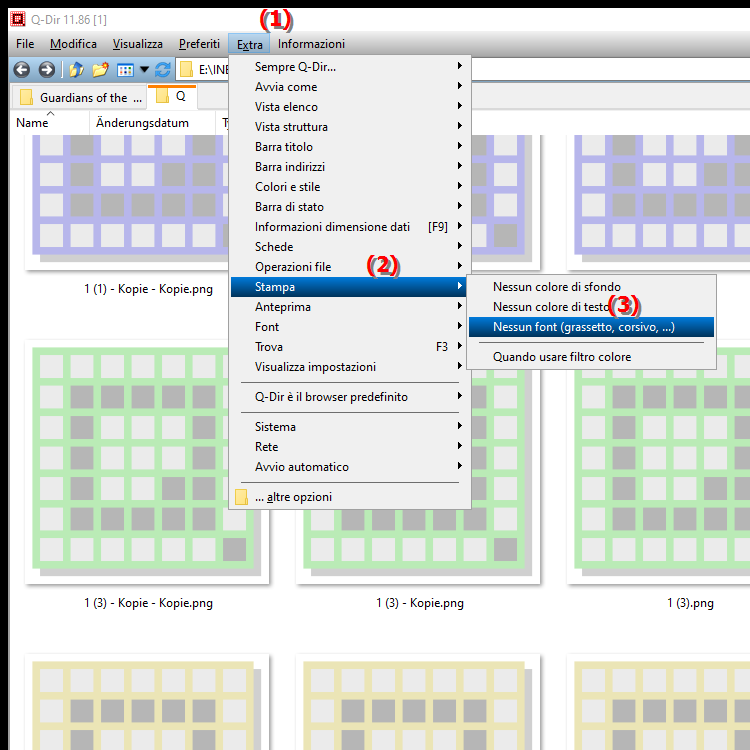Click the refresh icon in toolbar
Screen dimensions: 750x750
click(163, 70)
